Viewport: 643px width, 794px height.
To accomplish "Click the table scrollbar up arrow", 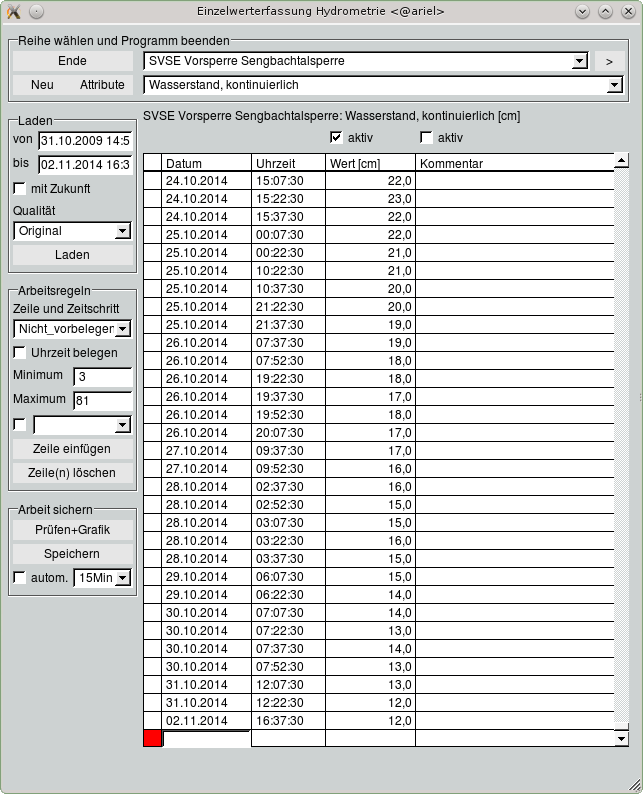I will [622, 161].
